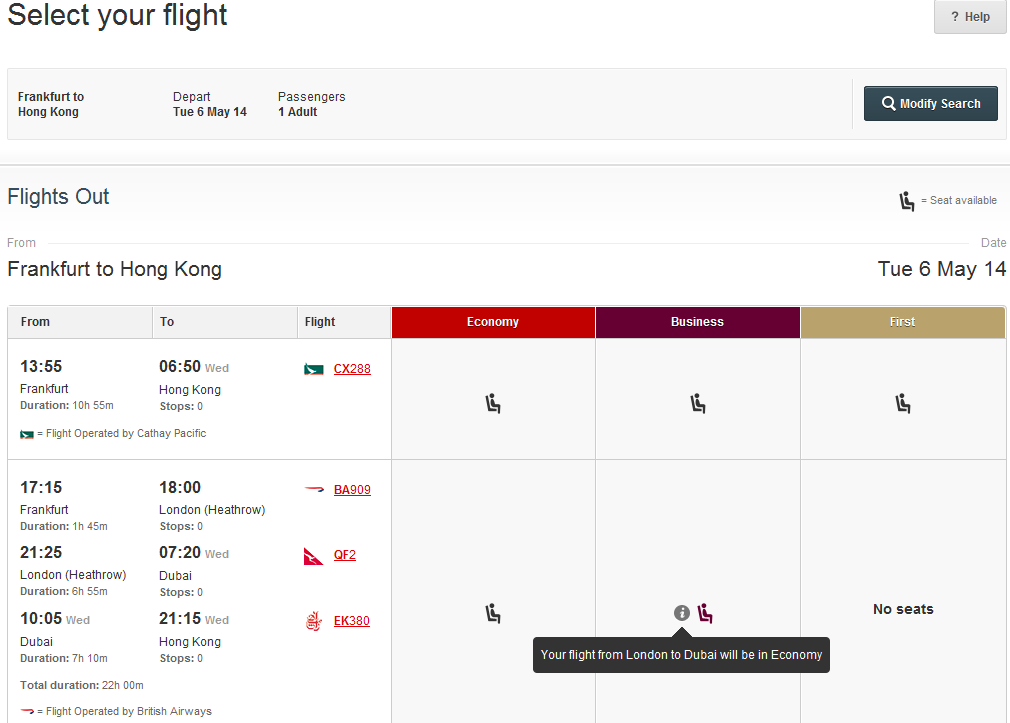Viewport: 1010px width, 723px height.
Task: Open QF2 flight details link
Action: [x=345, y=555]
